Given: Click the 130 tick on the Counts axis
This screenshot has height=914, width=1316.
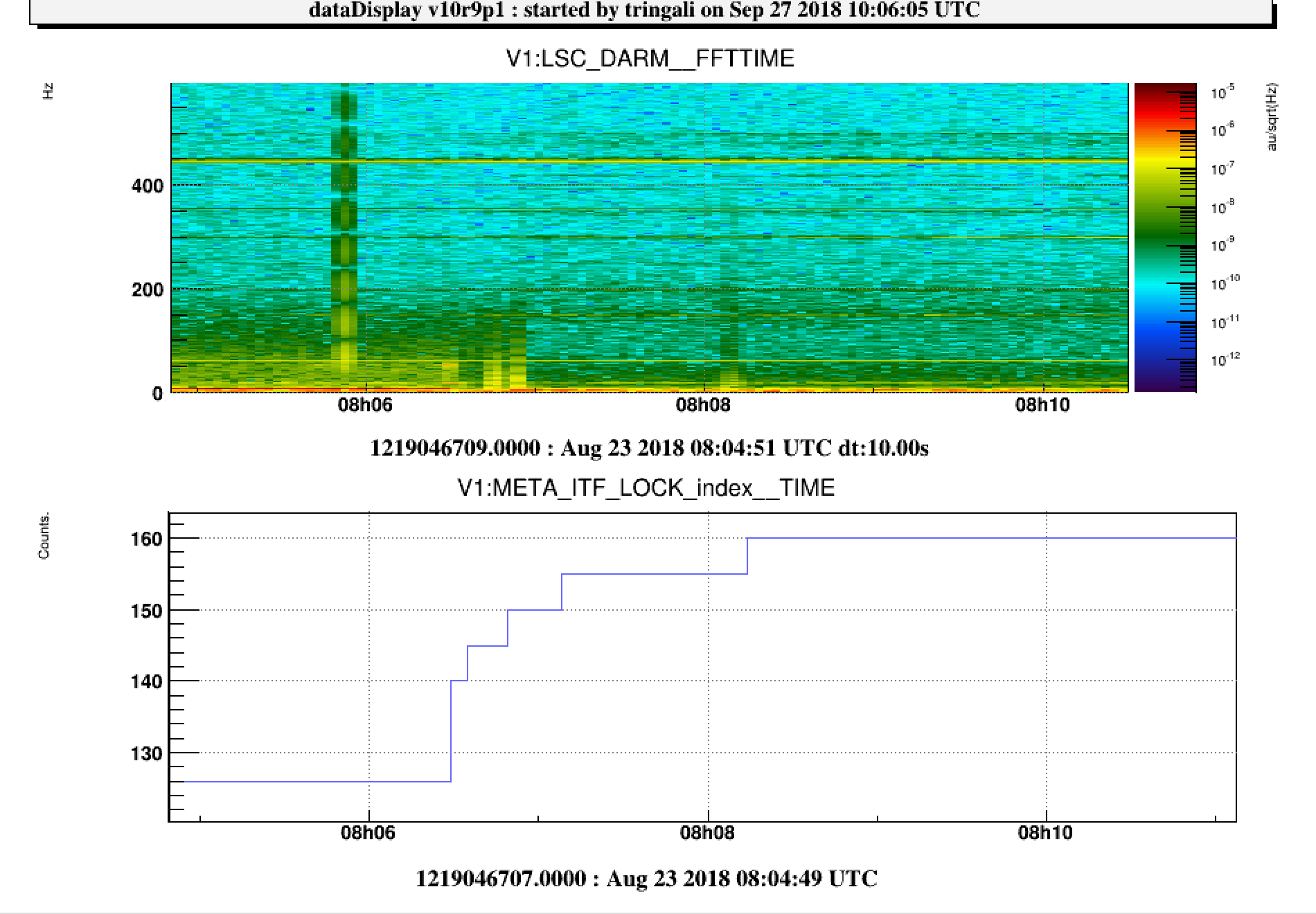Looking at the screenshot, I should (x=146, y=753).
